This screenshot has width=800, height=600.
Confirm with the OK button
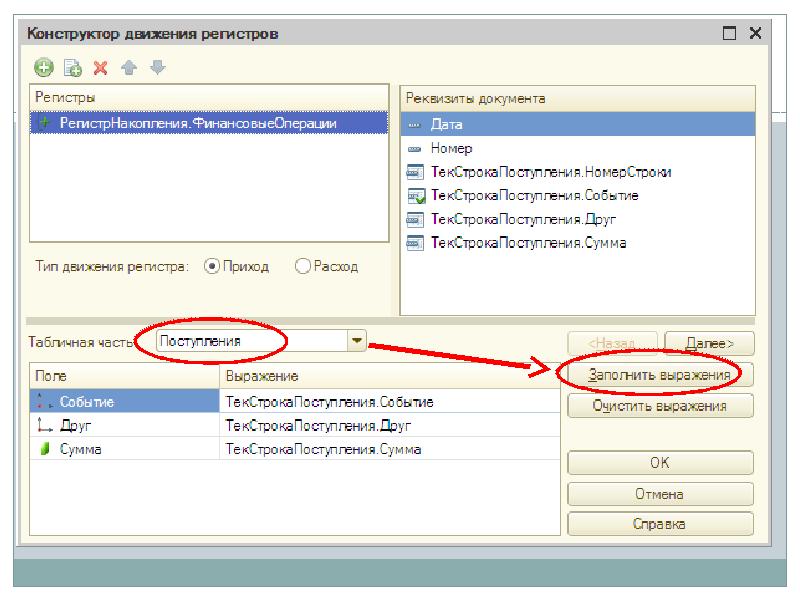(x=659, y=463)
